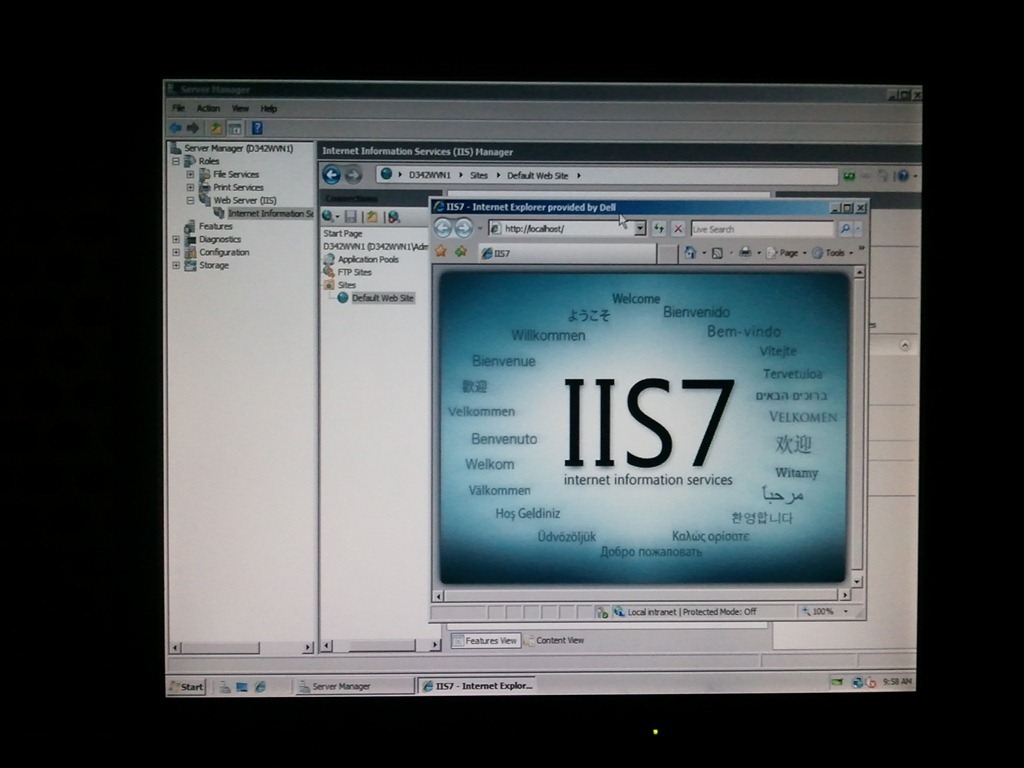Open the 100% zoom level control
1024x768 pixels.
(824, 611)
